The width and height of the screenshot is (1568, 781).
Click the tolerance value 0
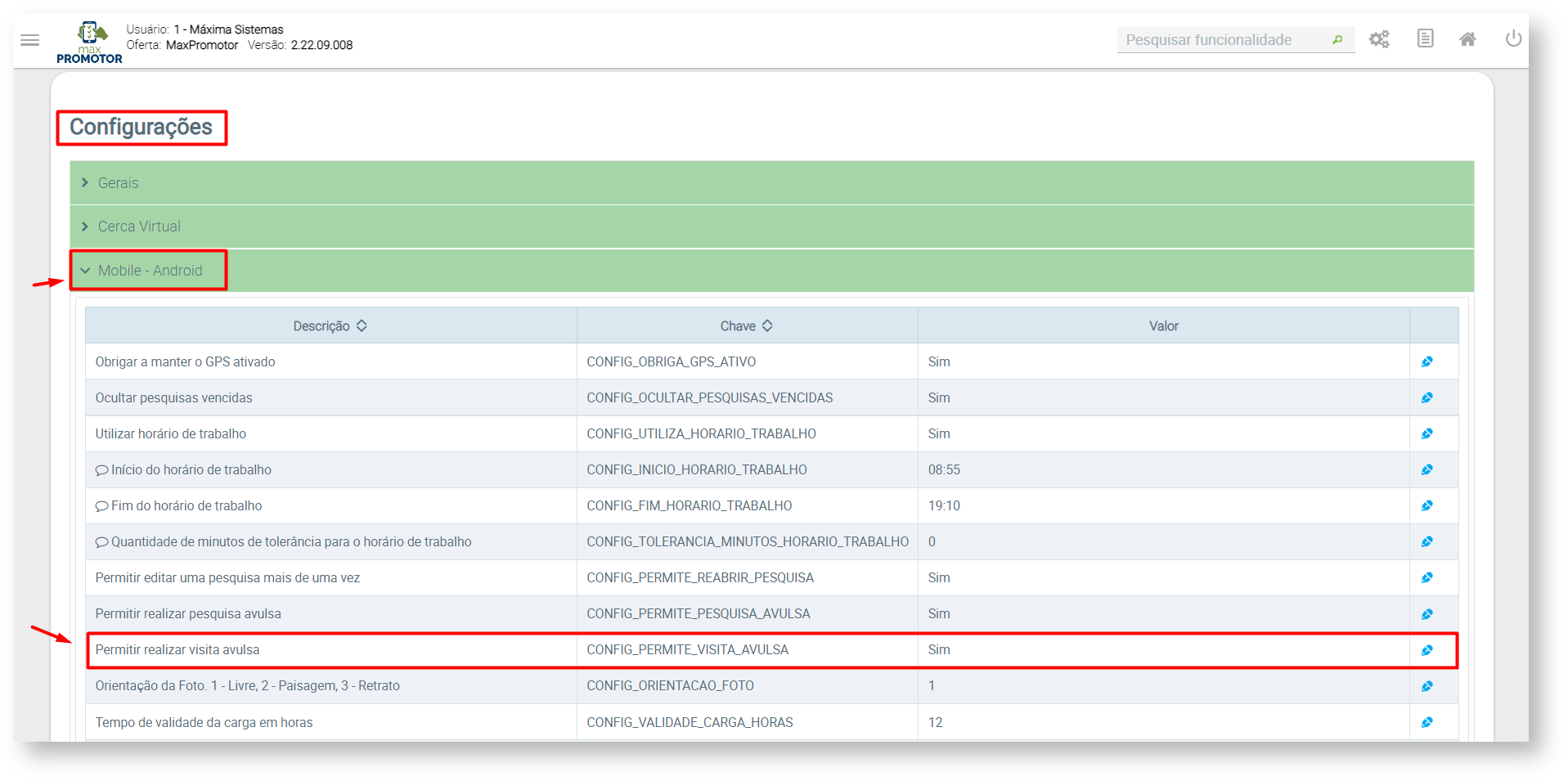click(x=932, y=541)
